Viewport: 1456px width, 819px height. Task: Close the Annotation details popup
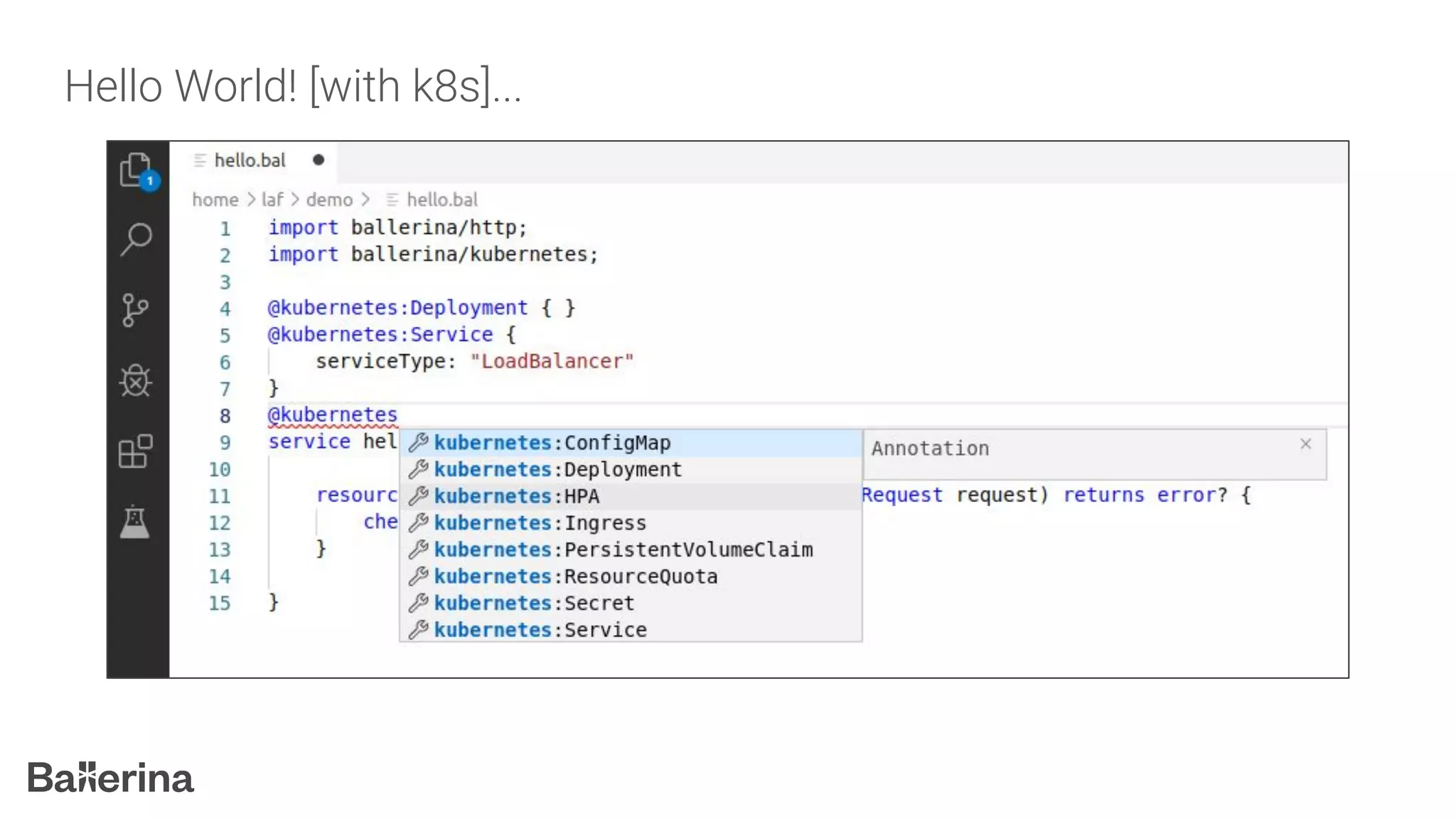(x=1305, y=444)
